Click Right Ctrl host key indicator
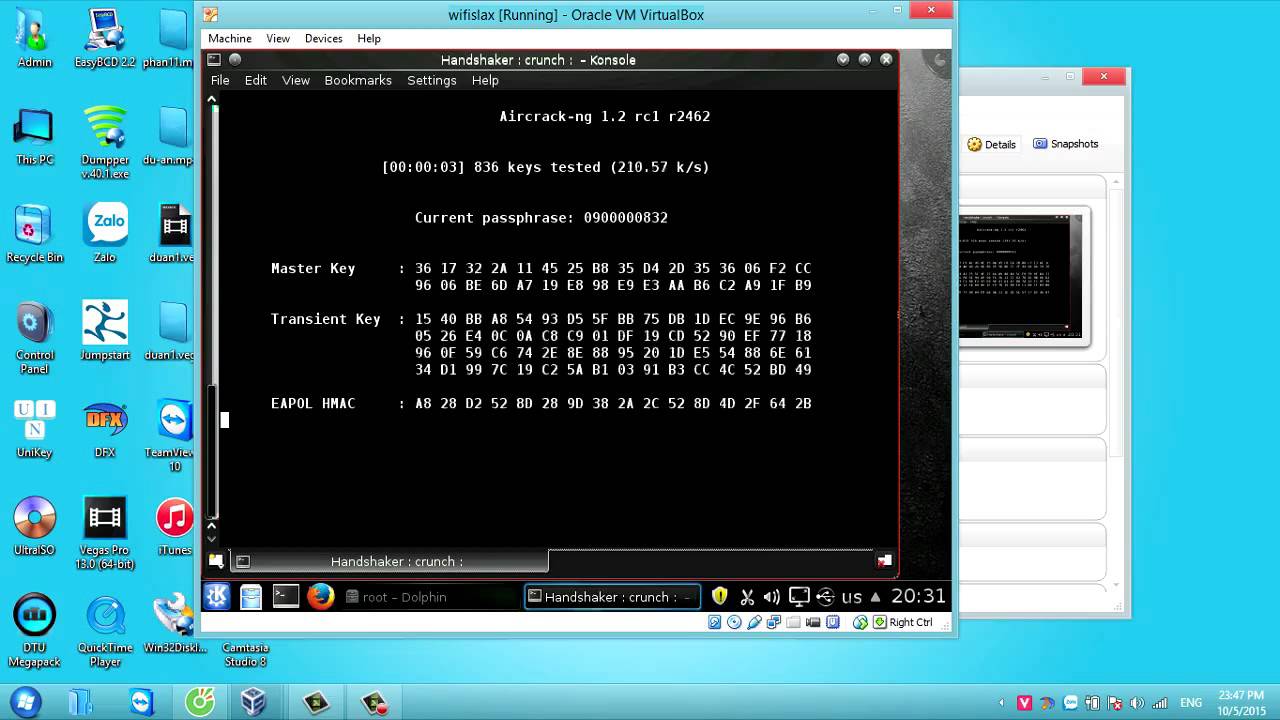 pos(902,622)
